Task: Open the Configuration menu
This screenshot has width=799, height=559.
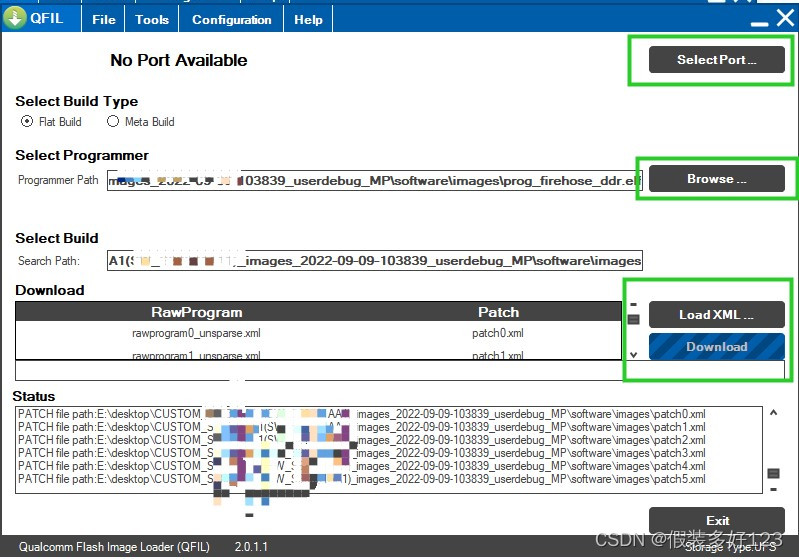Action: pyautogui.click(x=231, y=19)
